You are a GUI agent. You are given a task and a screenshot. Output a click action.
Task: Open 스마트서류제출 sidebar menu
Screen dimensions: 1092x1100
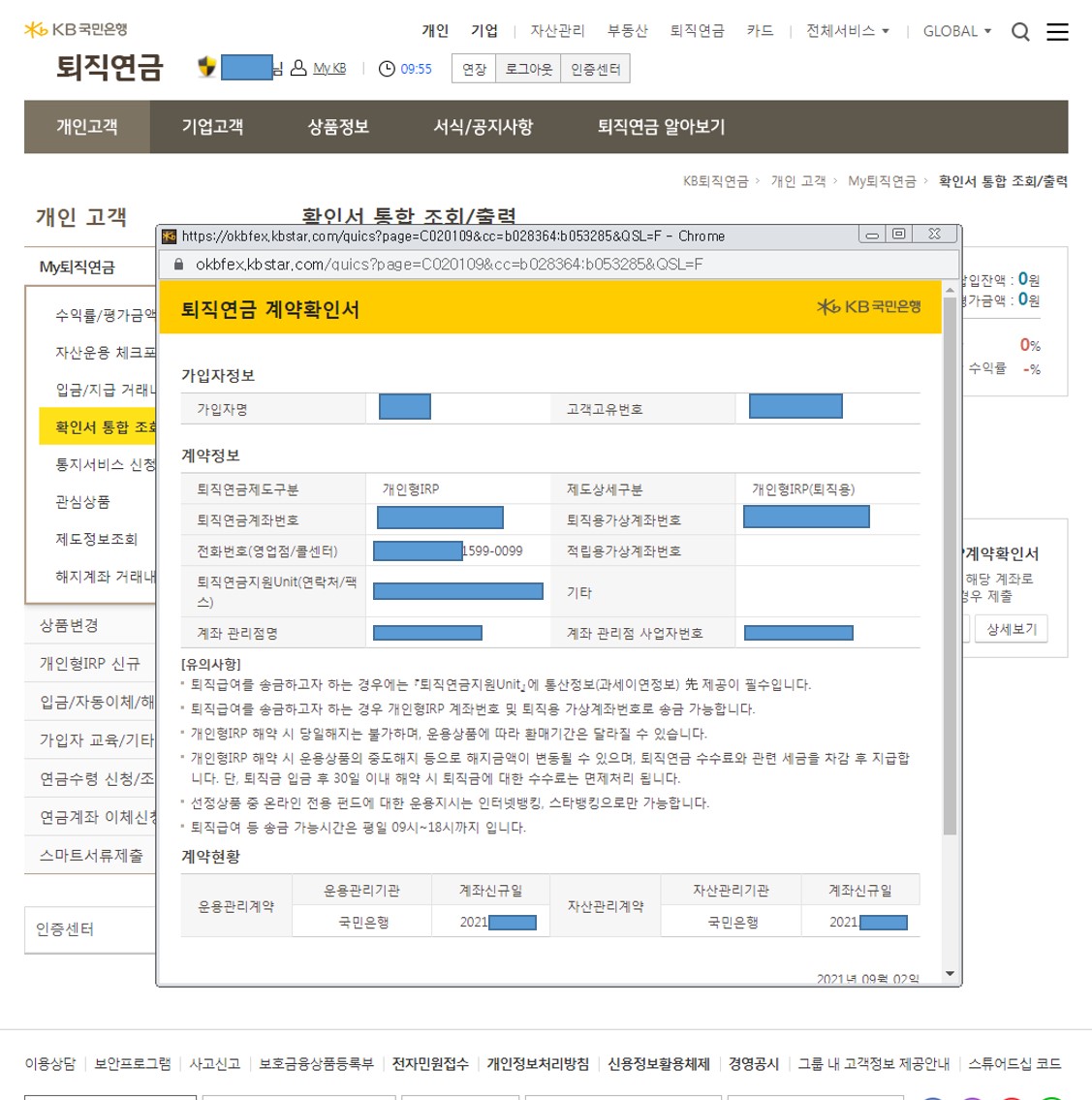90,855
